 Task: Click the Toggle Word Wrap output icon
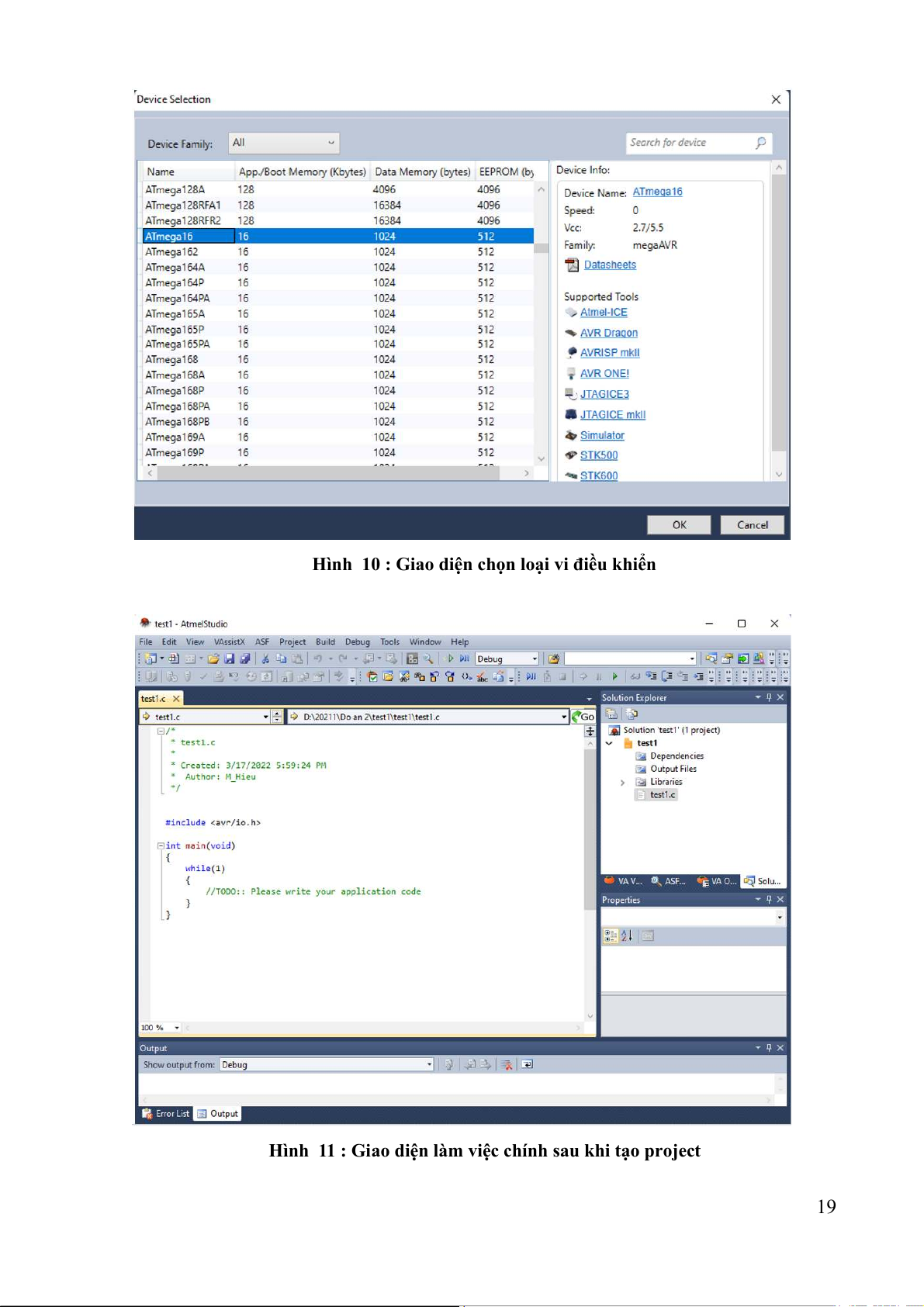[528, 1065]
